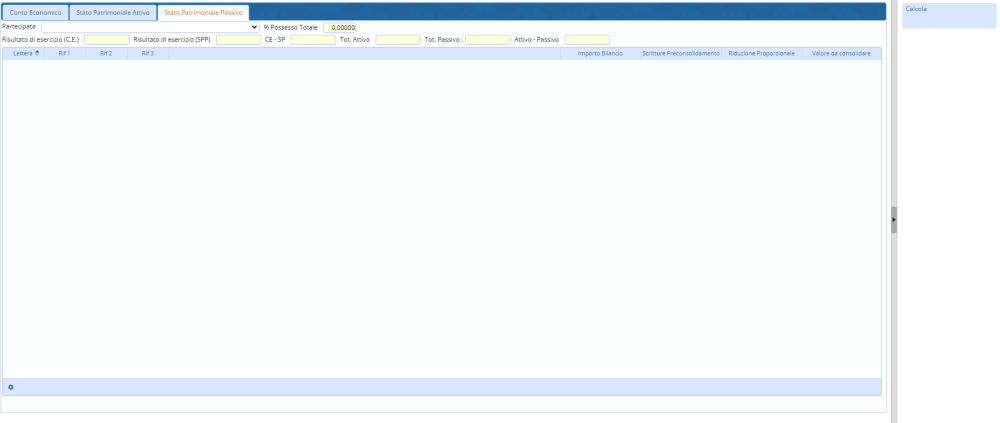The width and height of the screenshot is (1000, 423).
Task: Click the Valore da consolidare column header
Action: pyautogui.click(x=841, y=53)
